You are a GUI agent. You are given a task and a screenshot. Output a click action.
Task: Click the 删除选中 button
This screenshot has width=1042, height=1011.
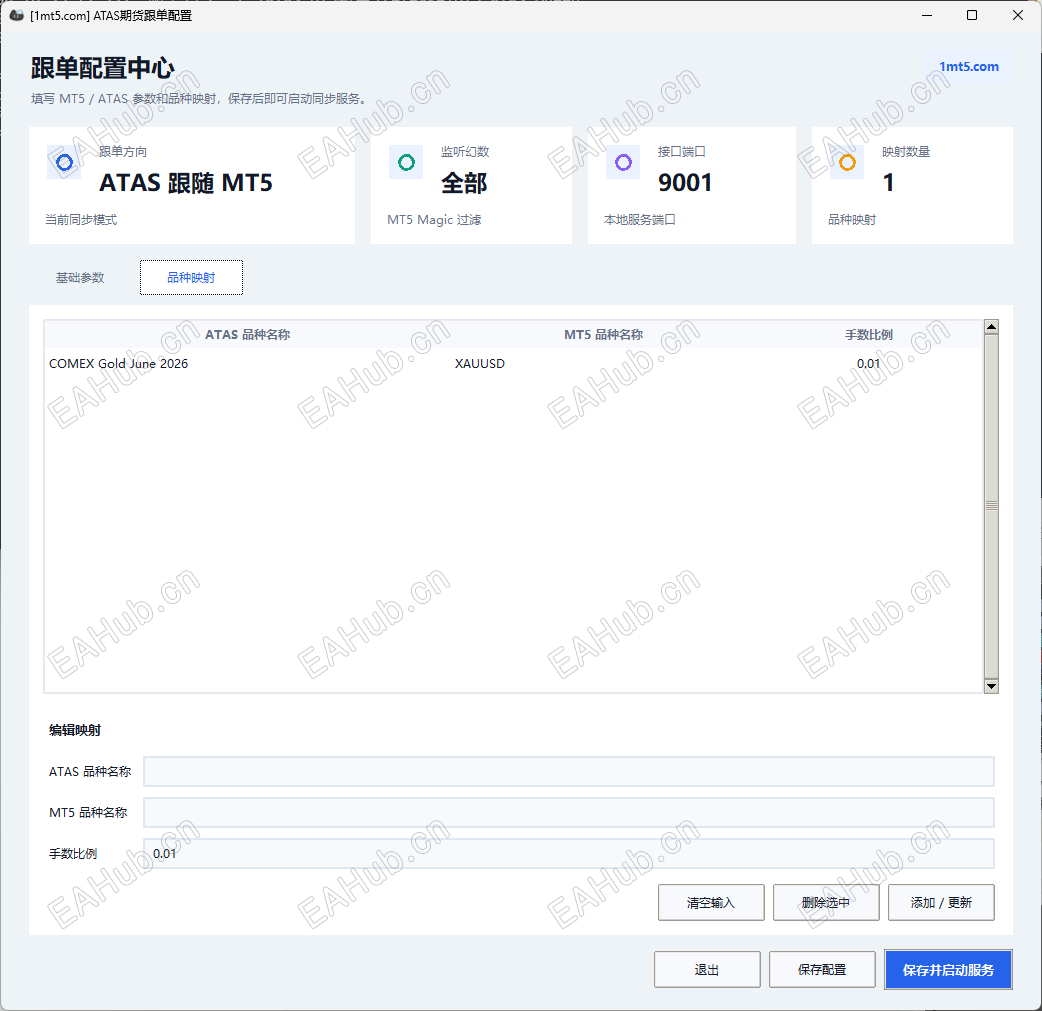826,903
